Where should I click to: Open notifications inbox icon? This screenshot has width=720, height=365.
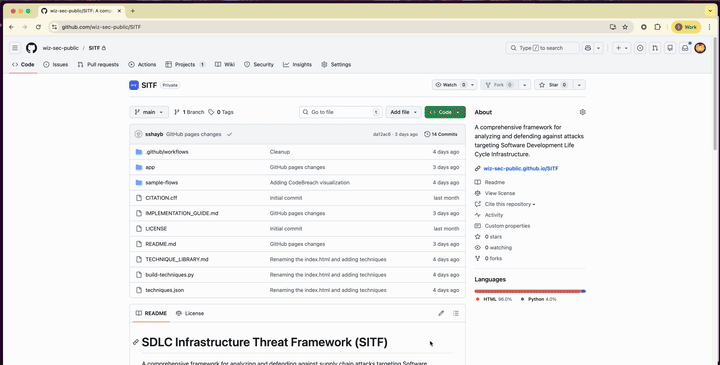685,48
